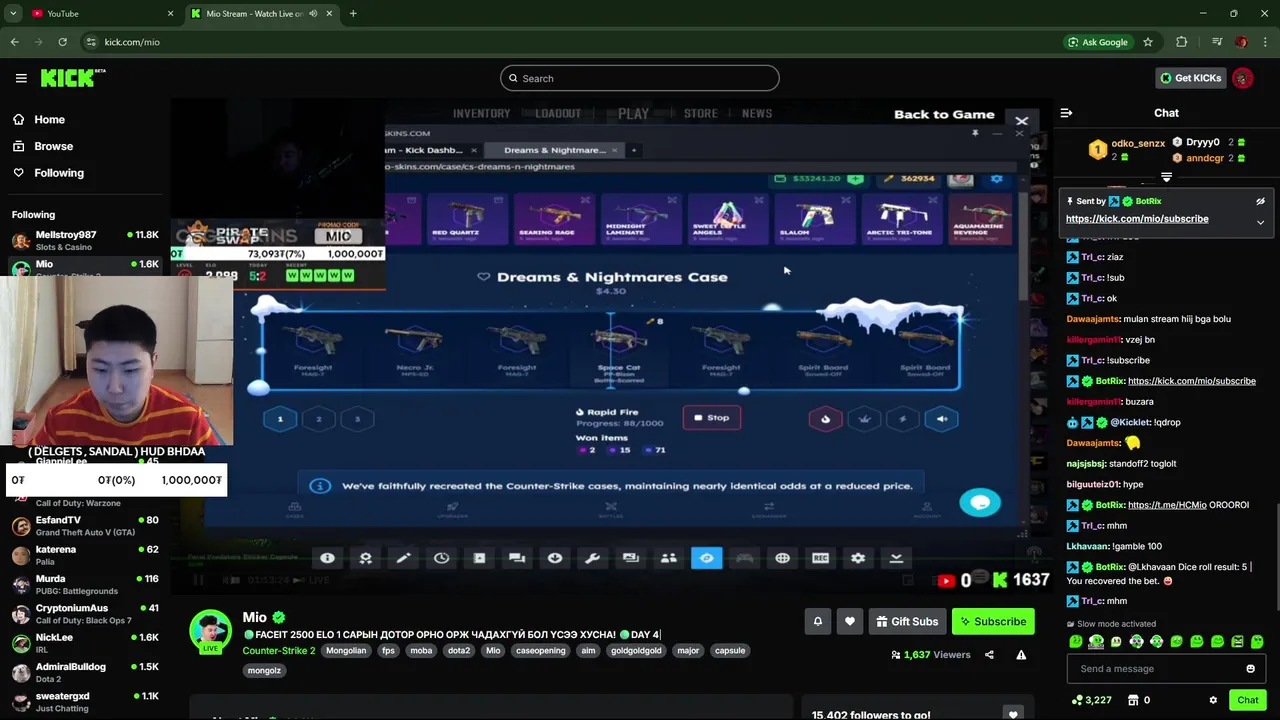Share the stream via share icon
Viewport: 1280px width, 720px height.
(989, 655)
